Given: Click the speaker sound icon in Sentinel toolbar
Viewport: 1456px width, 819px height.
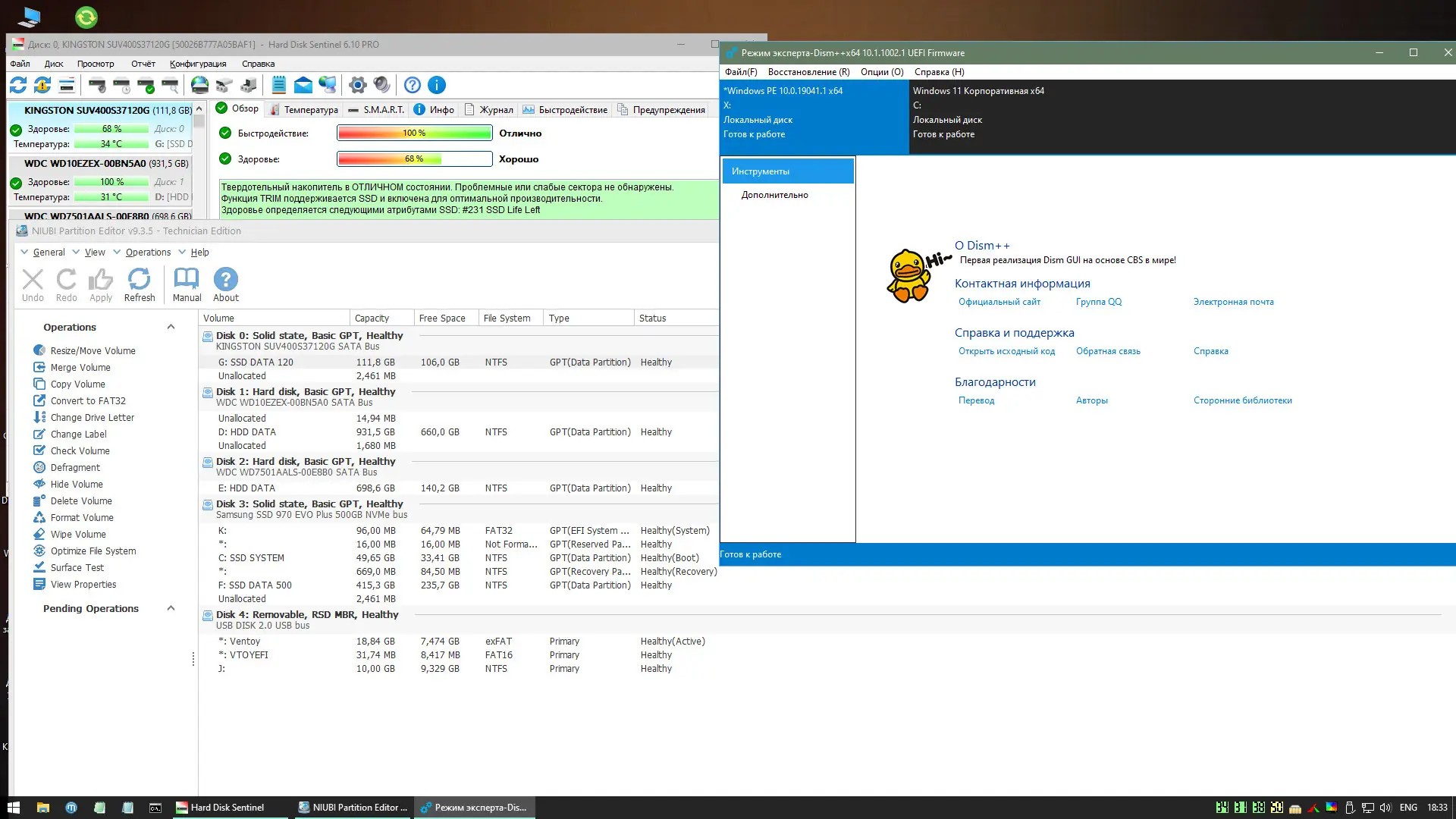Looking at the screenshot, I should [381, 85].
